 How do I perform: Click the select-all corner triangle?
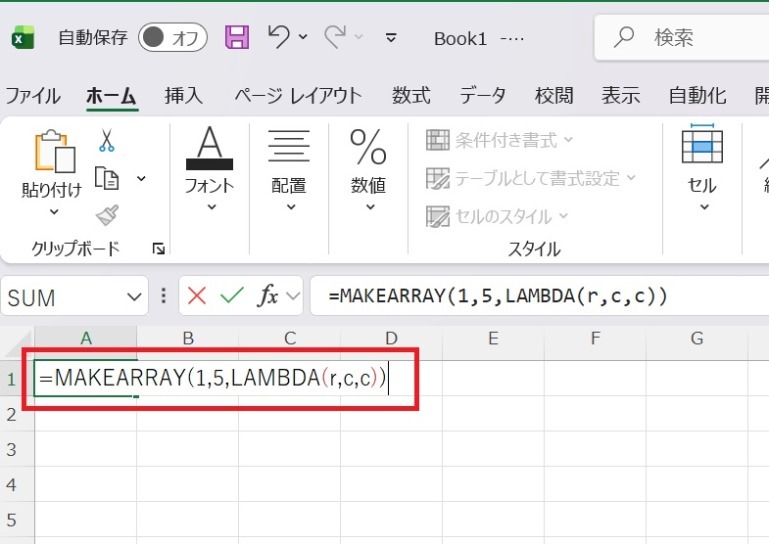click(x=20, y=344)
